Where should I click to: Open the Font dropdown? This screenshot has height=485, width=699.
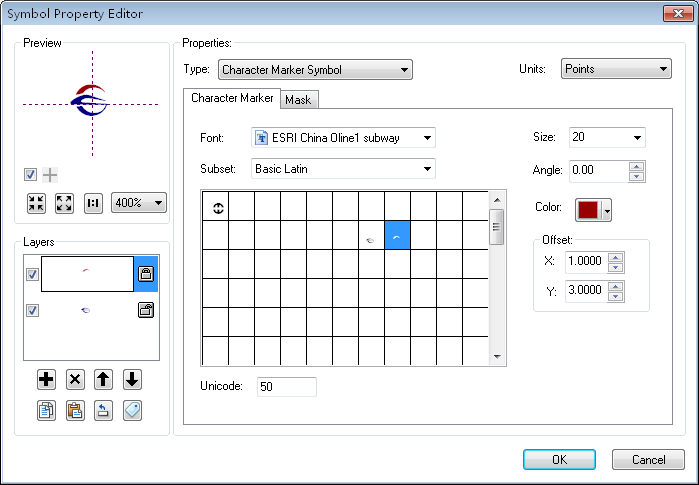tap(343, 138)
